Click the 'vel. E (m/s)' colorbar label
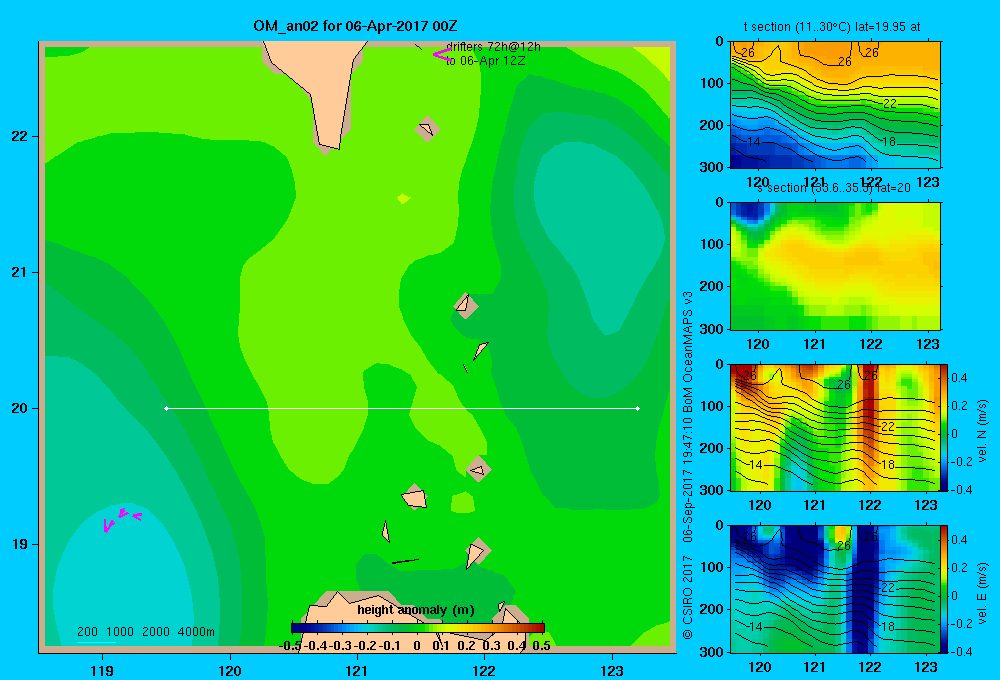Viewport: 1000px width, 680px height. 983,593
